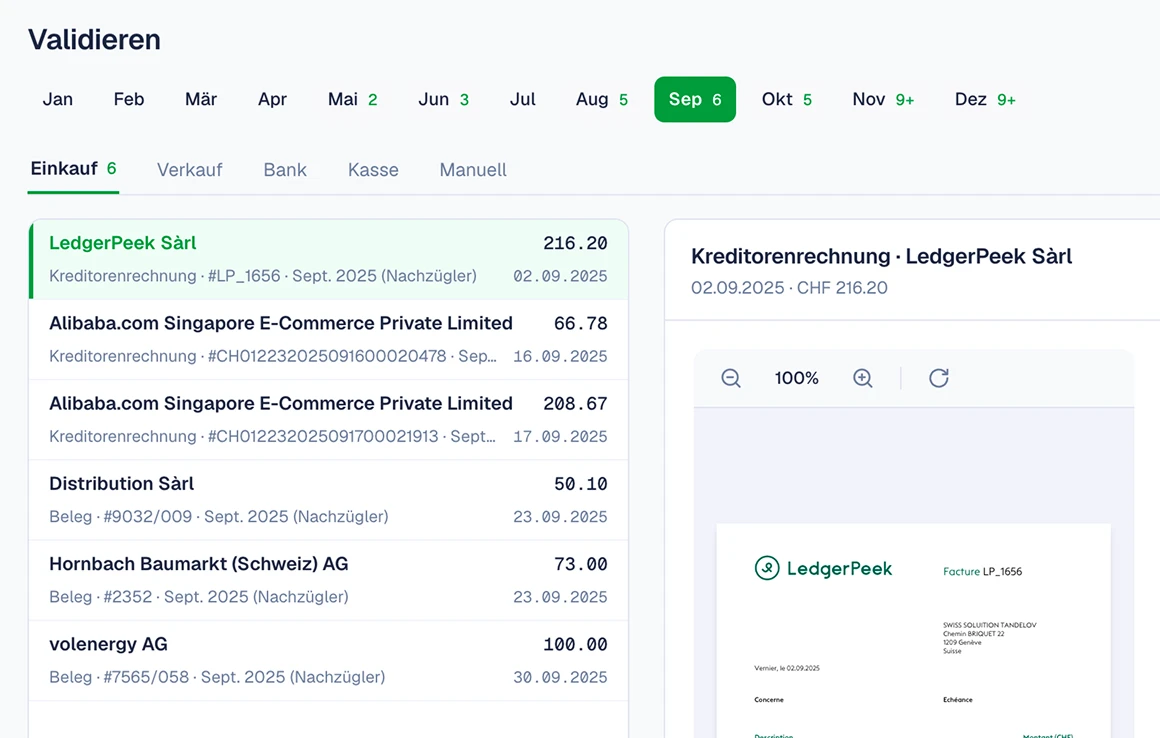The image size is (1160, 738).
Task: Open the Manuell tab
Action: click(x=473, y=170)
